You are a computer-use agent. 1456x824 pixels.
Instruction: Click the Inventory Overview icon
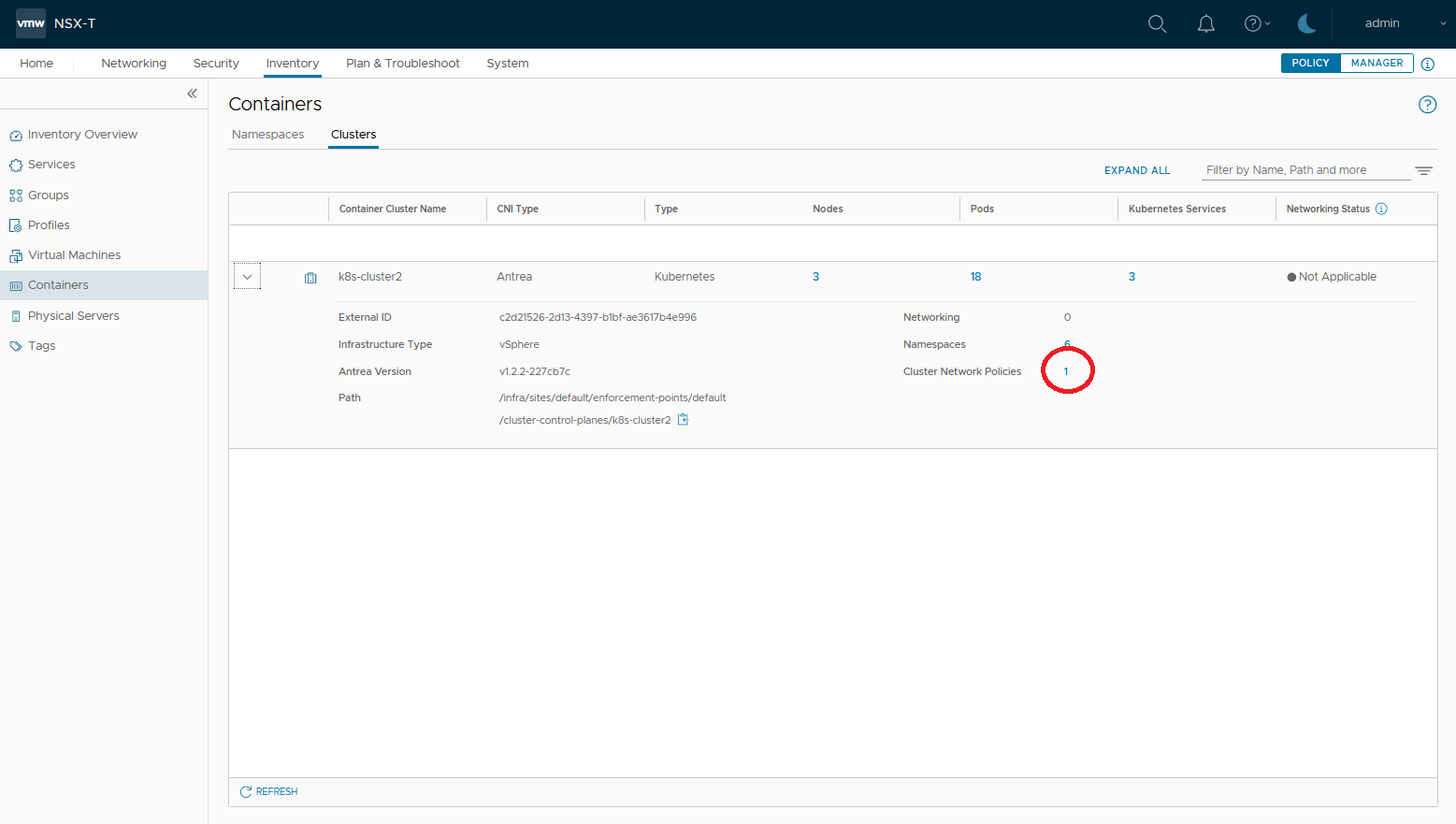[x=16, y=136]
